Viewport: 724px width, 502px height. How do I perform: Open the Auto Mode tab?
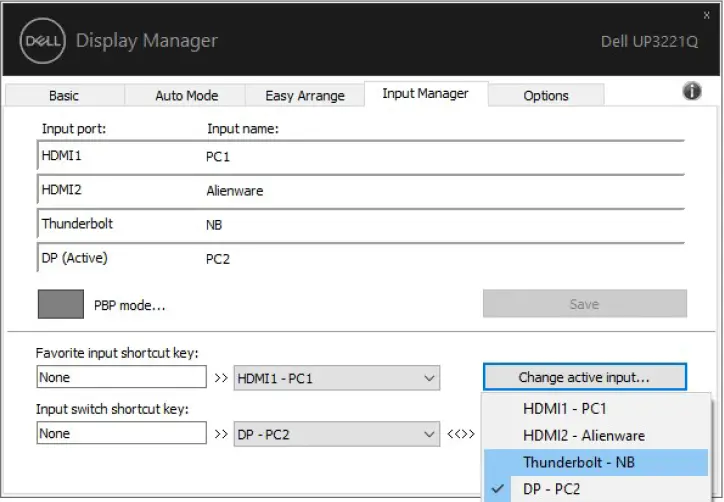tap(186, 96)
